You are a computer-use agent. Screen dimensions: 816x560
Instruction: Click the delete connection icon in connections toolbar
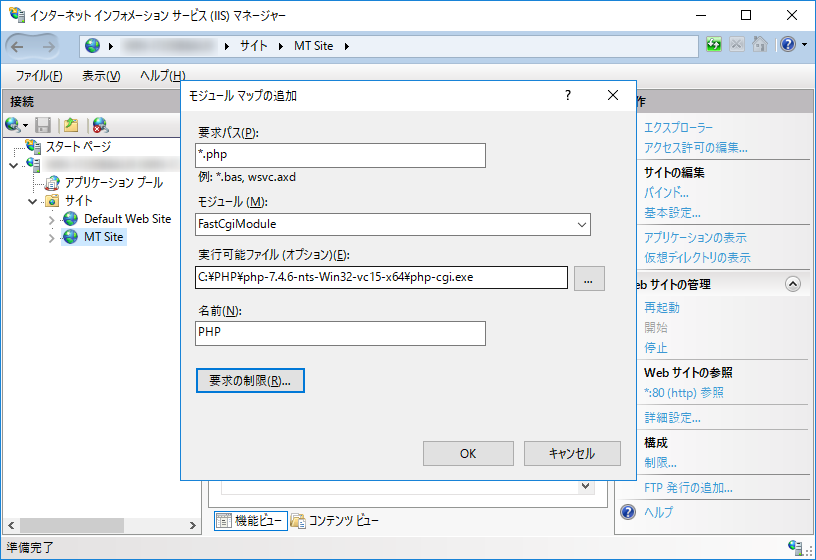[100, 125]
